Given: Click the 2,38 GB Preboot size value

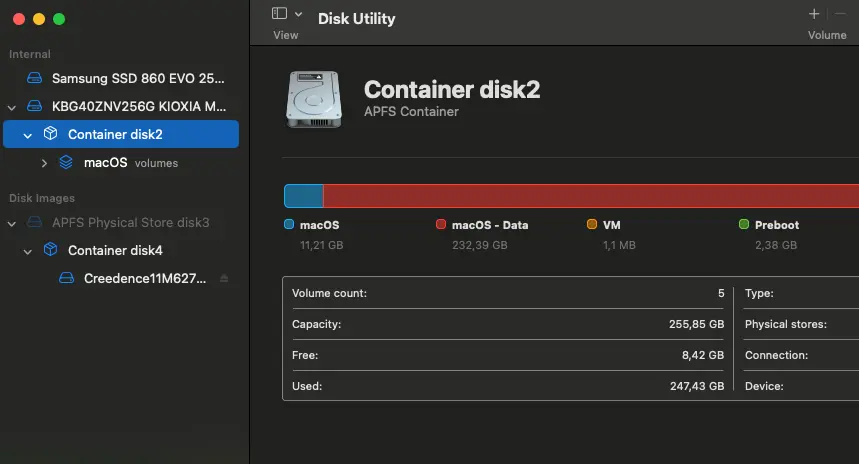Looking at the screenshot, I should point(776,245).
